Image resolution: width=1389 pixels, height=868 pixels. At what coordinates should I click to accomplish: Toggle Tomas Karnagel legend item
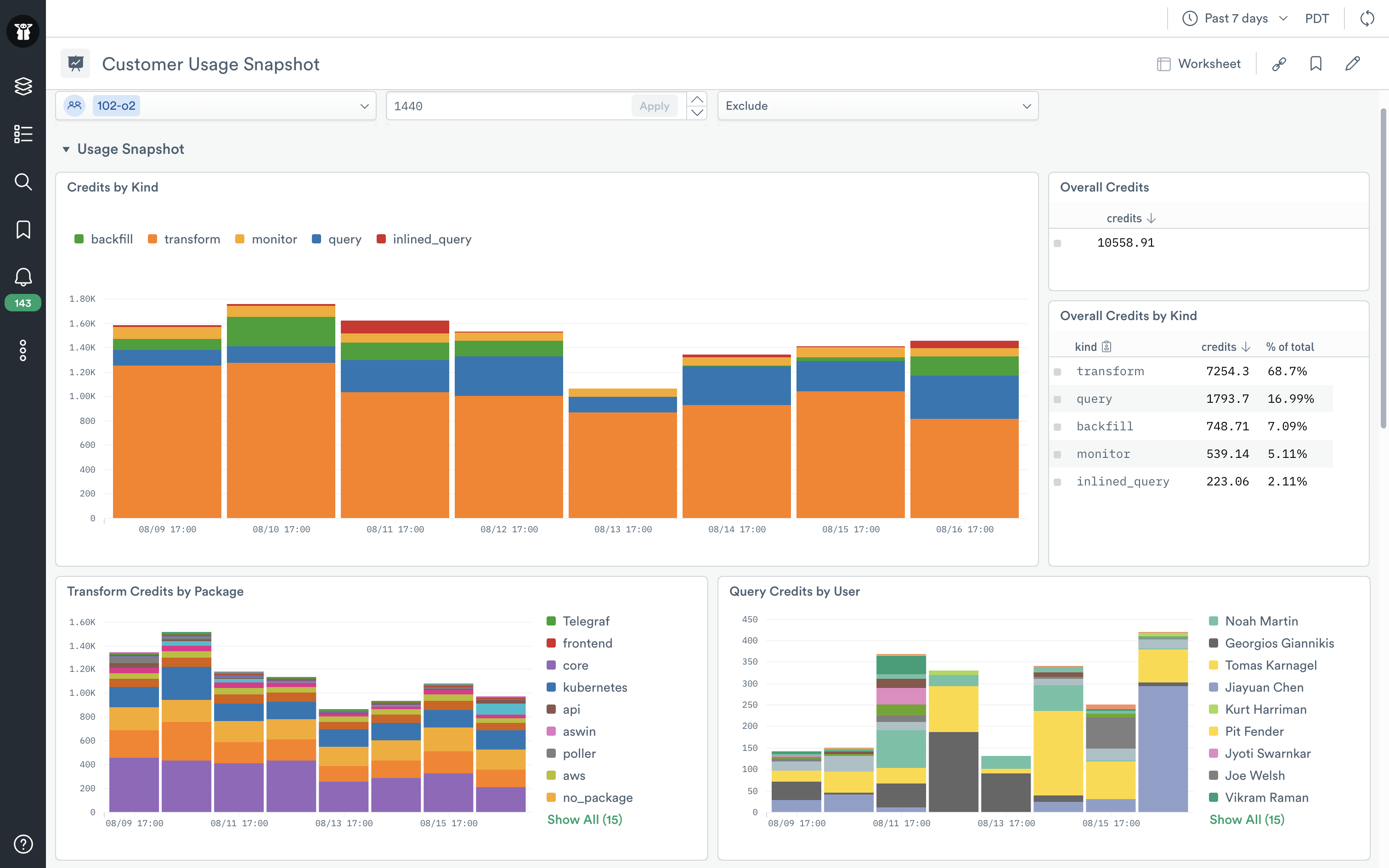point(1263,665)
